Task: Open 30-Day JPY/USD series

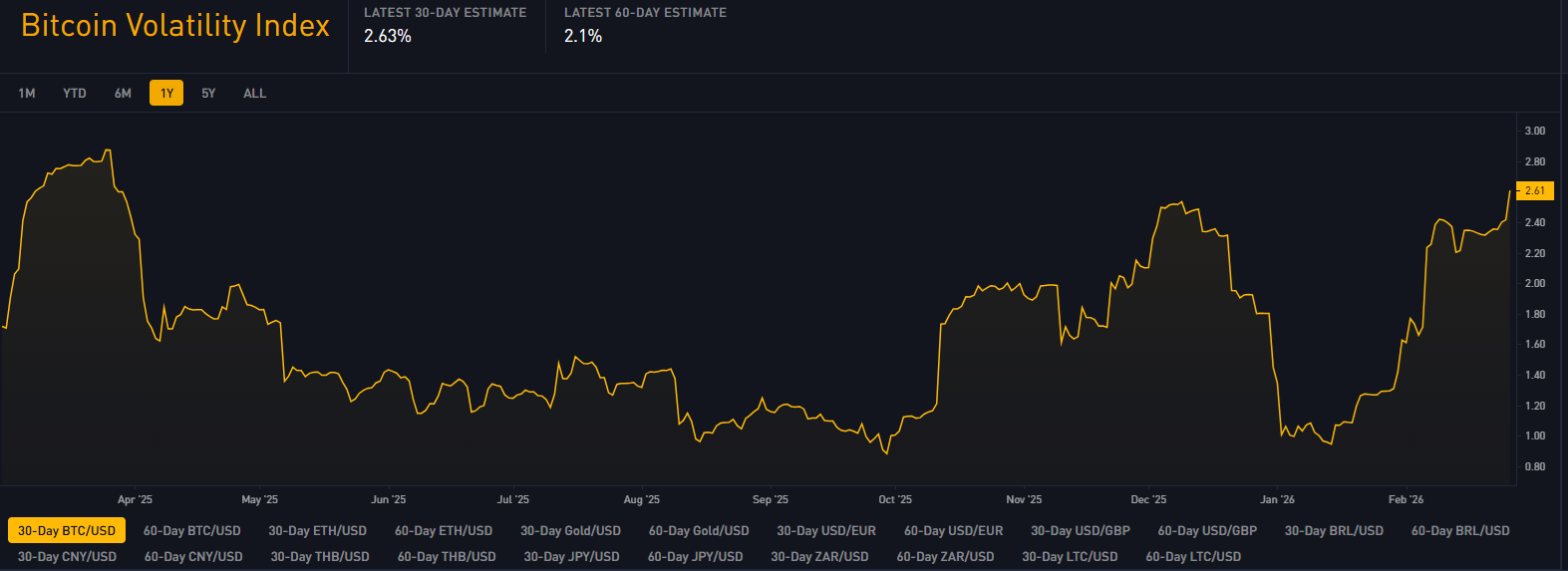Action: point(571,557)
